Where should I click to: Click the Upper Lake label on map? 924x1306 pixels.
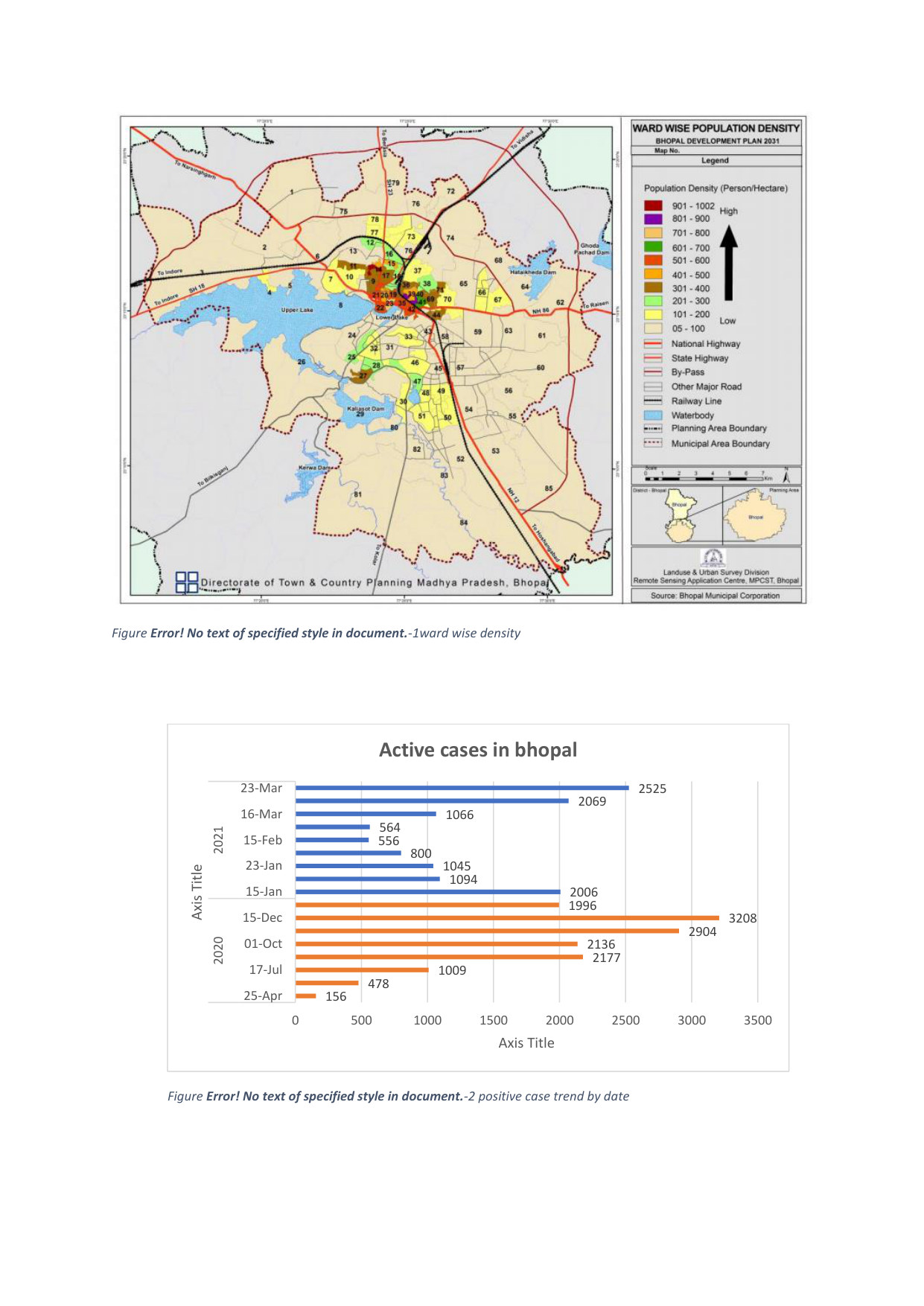tap(297, 310)
